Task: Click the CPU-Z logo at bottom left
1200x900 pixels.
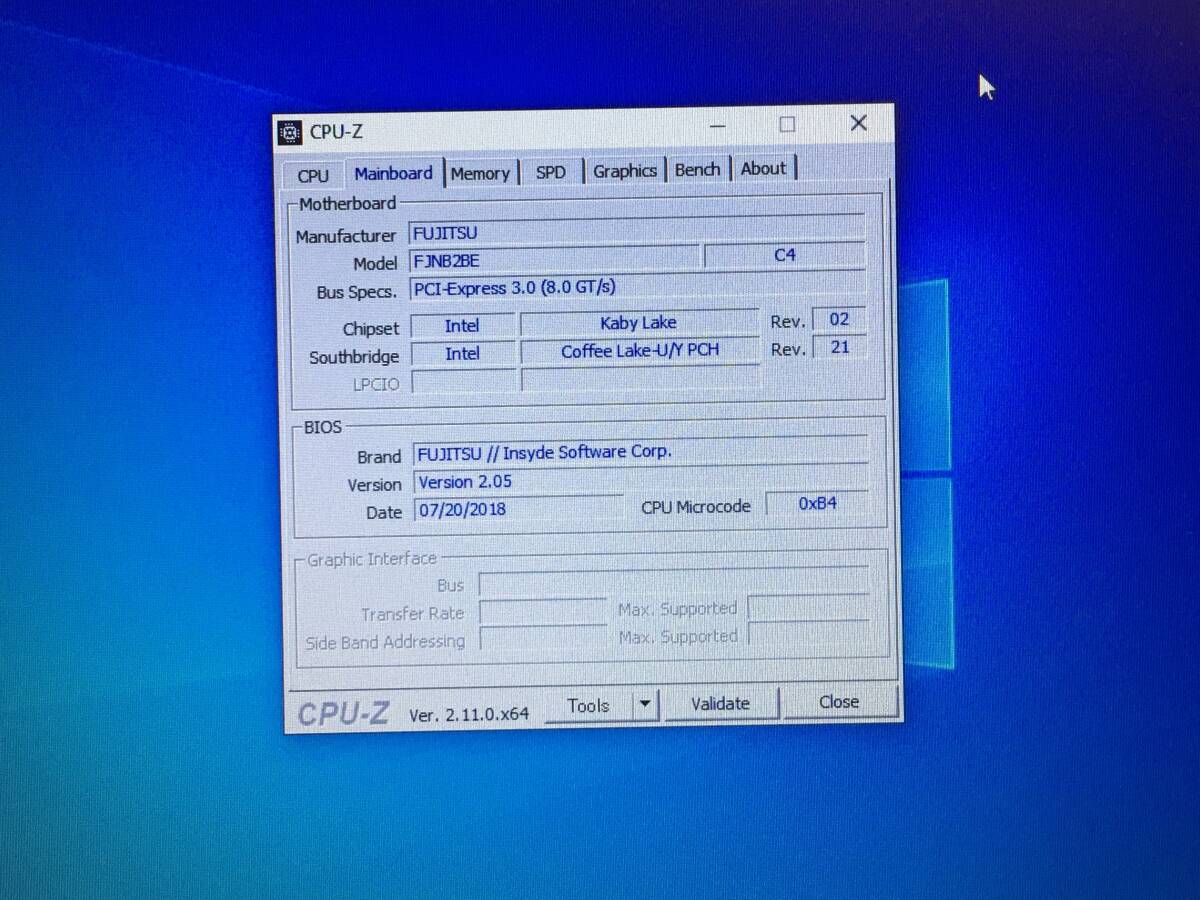Action: 343,714
